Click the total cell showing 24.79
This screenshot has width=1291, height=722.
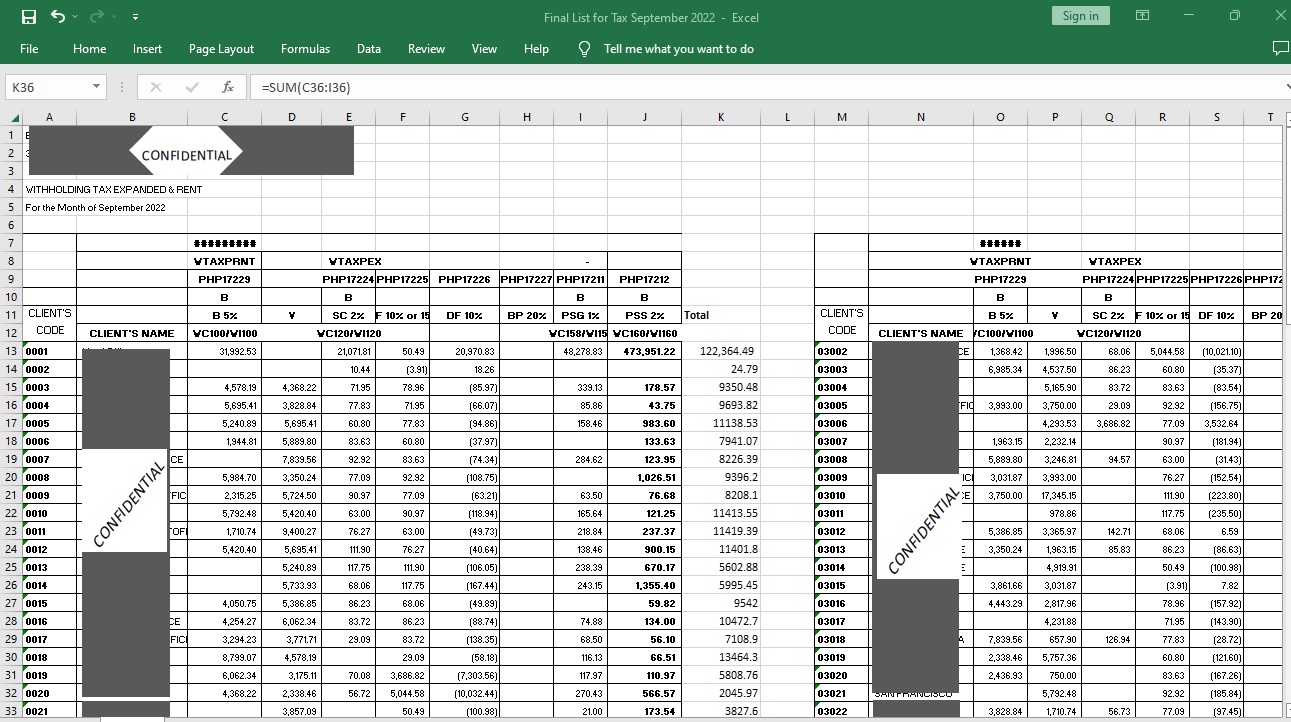(721, 370)
